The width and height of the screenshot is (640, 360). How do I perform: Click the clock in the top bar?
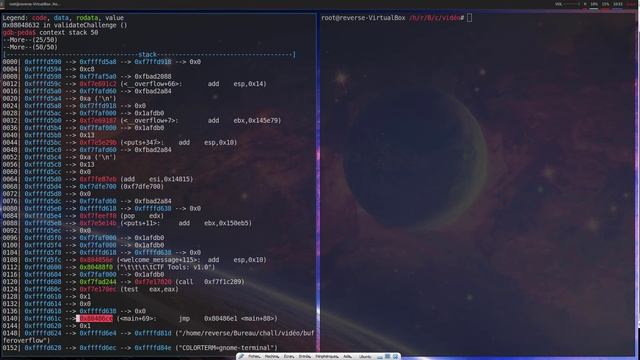pyautogui.click(x=618, y=4)
